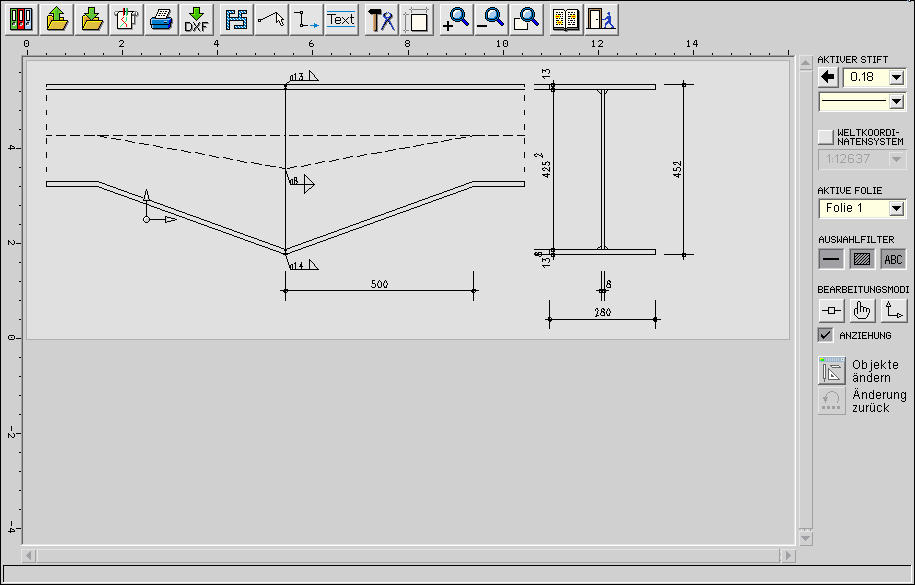Click Objekte ändern button
The image size is (915, 585).
coord(832,371)
